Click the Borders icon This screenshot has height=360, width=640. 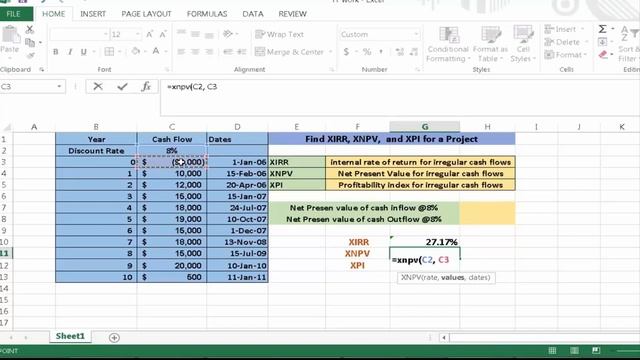[x=109, y=52]
